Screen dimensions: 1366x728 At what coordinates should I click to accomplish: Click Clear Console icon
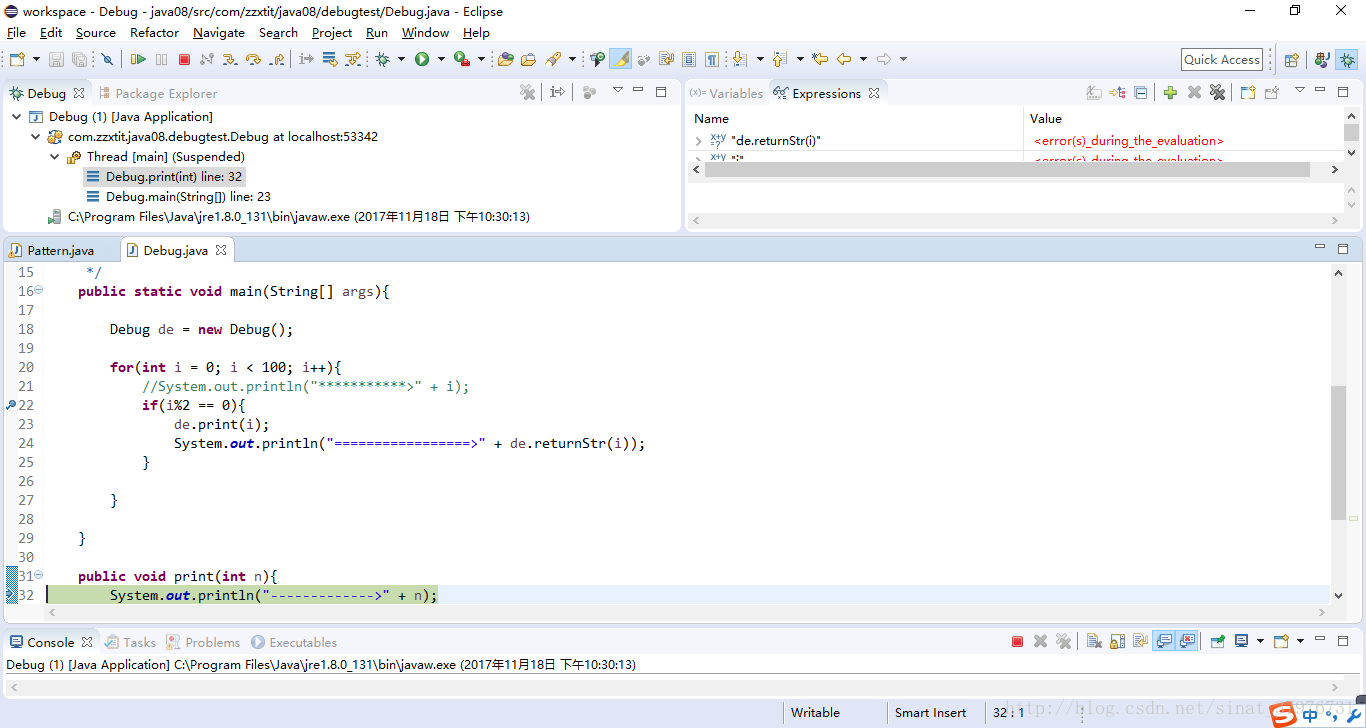(1094, 641)
